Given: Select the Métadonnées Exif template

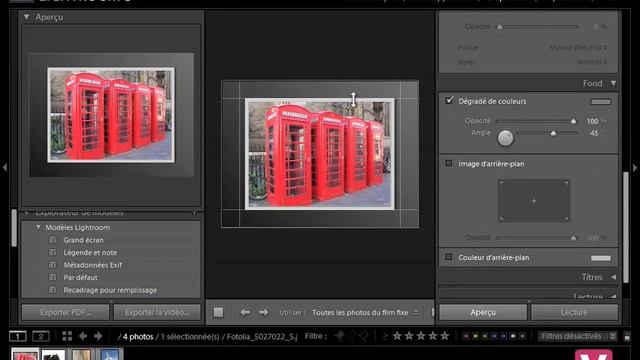Looking at the screenshot, I should pos(93,265).
